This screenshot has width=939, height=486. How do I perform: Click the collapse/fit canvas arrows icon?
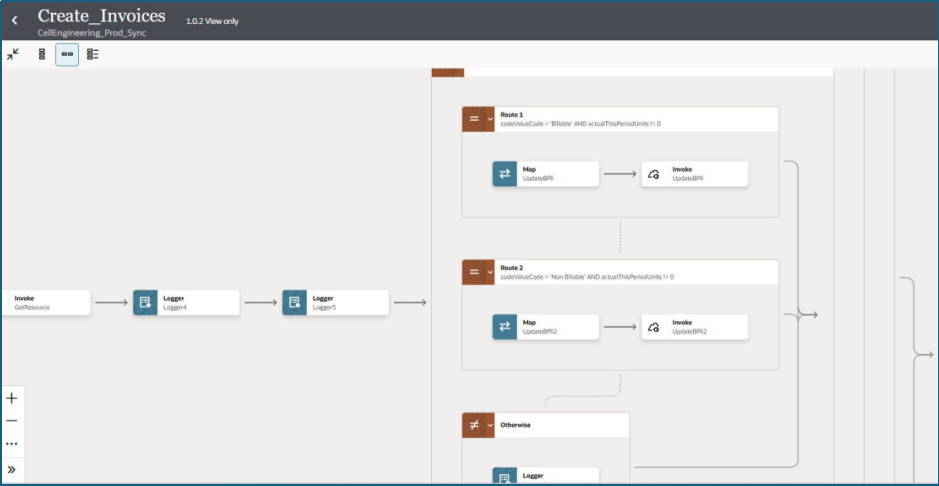13,54
